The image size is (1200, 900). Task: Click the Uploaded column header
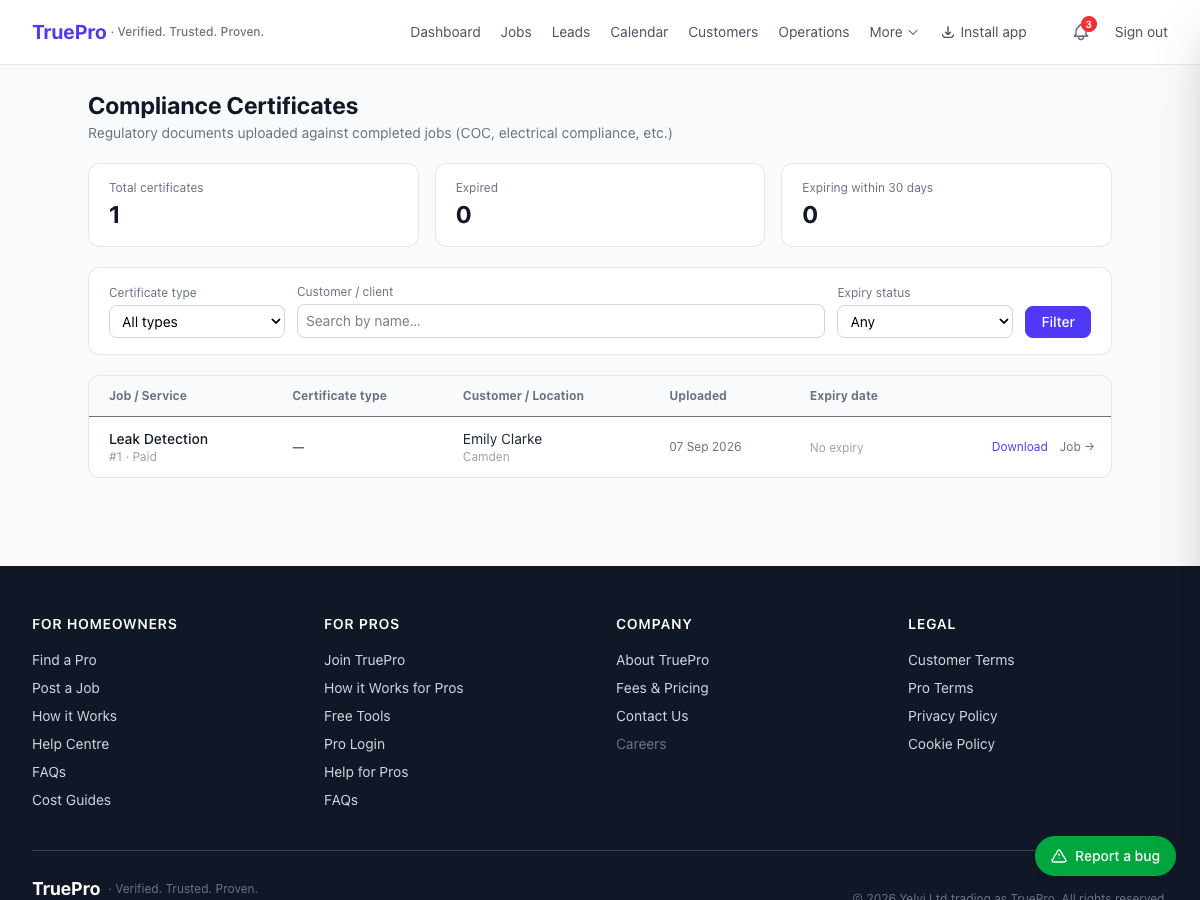pos(698,396)
